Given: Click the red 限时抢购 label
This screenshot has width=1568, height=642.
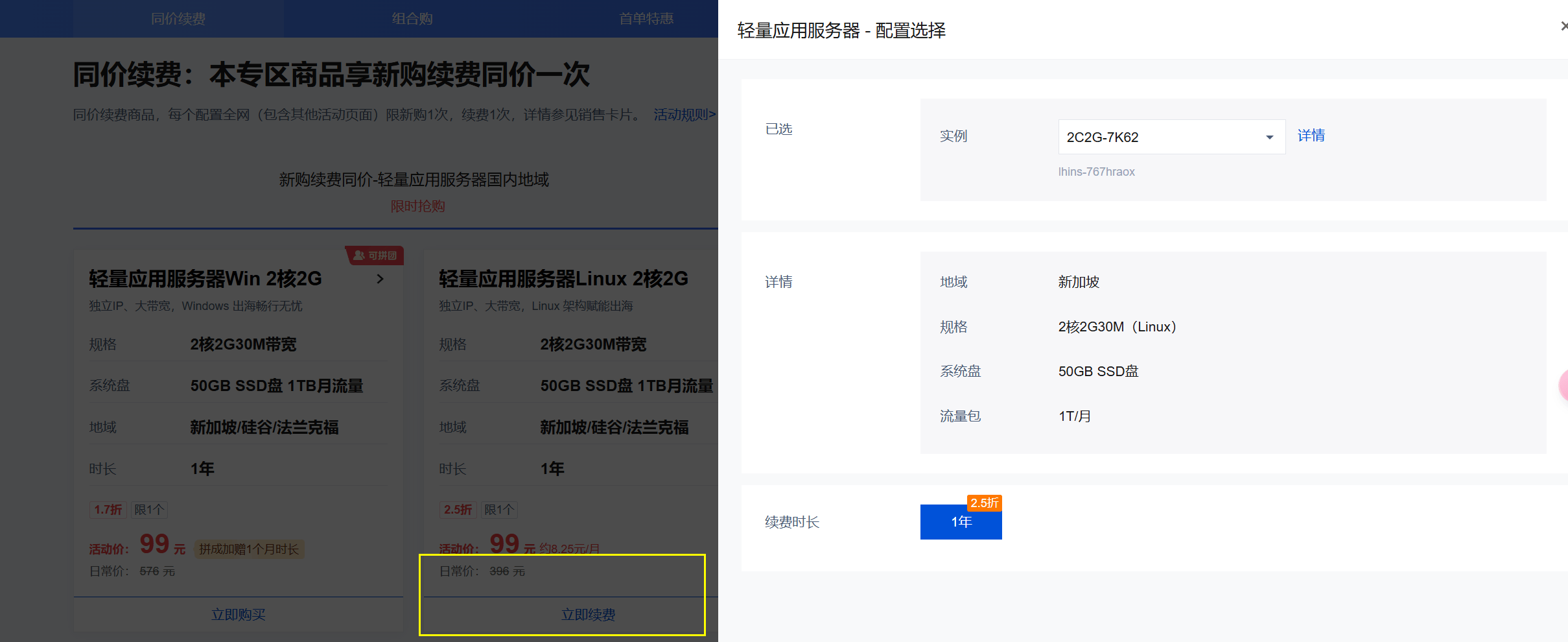Looking at the screenshot, I should pos(417,206).
